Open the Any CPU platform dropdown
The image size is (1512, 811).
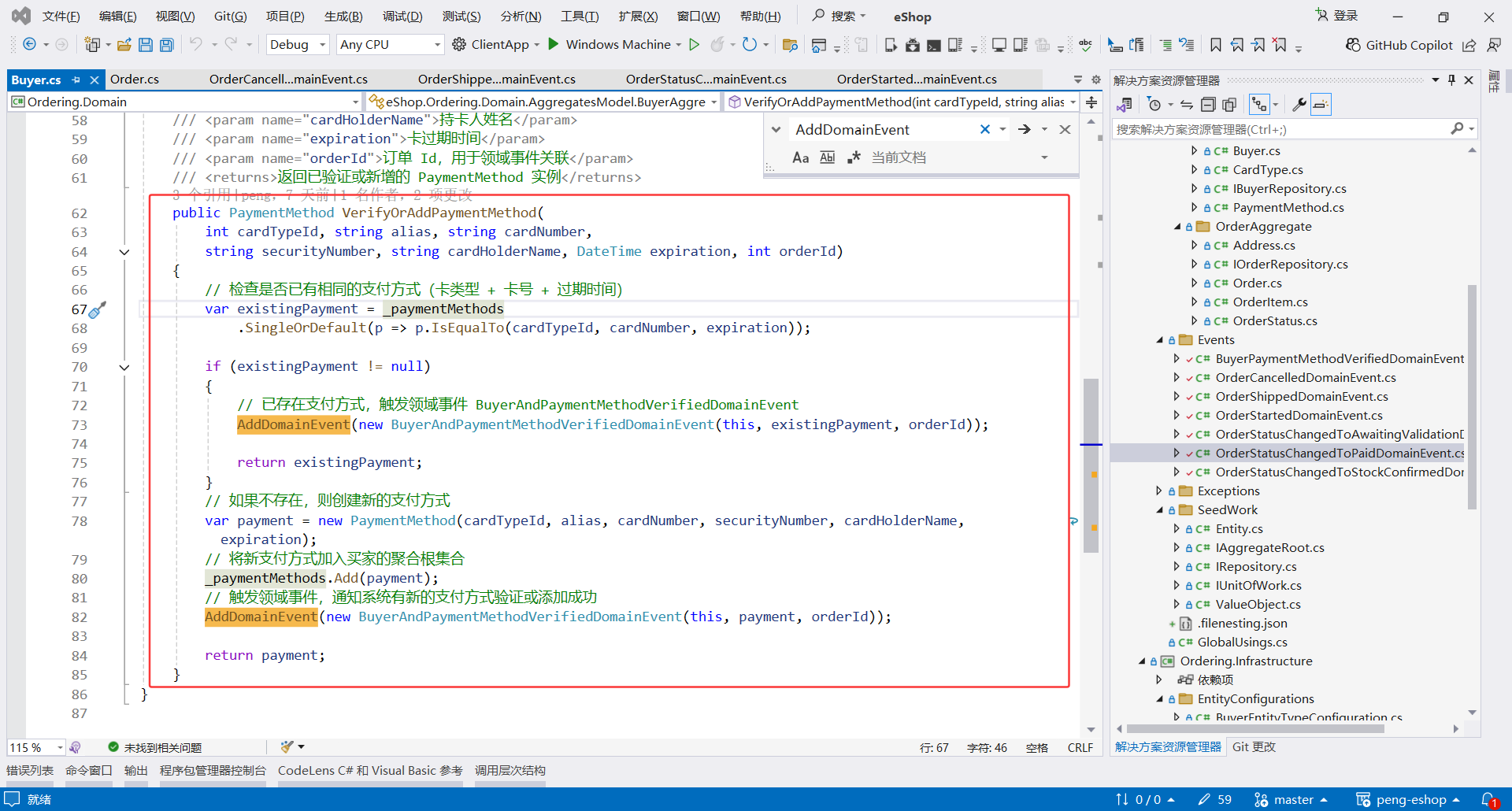coord(390,45)
